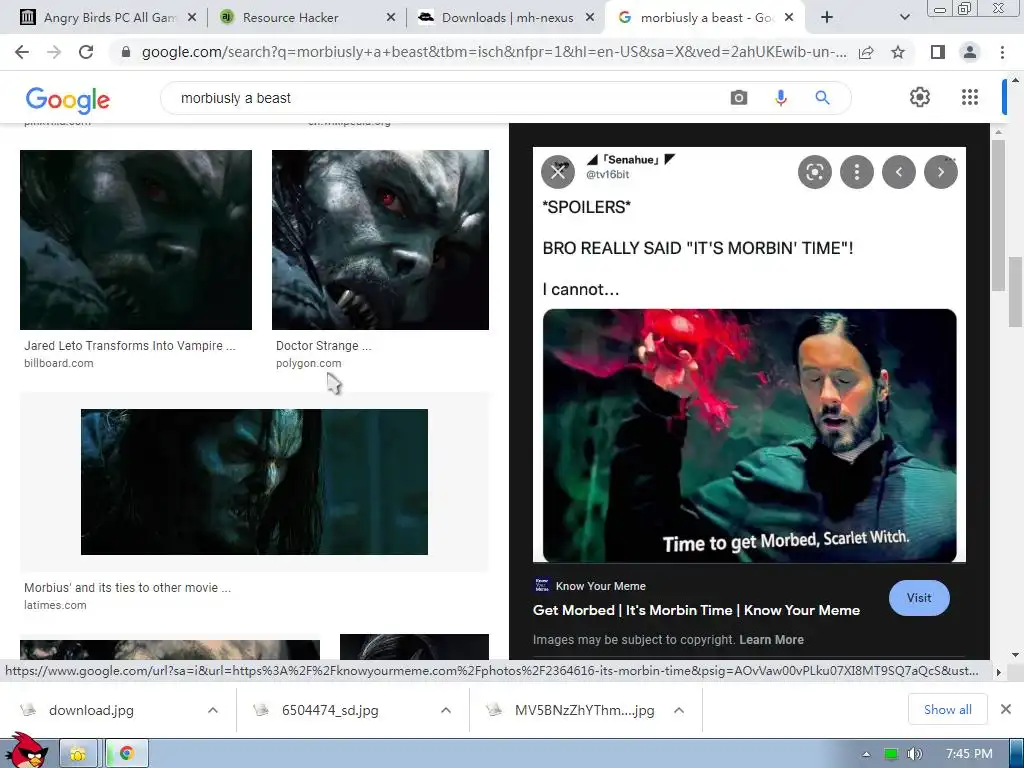Go back using the browser back arrow
Screen dimensions: 1024x768
[x=22, y=52]
